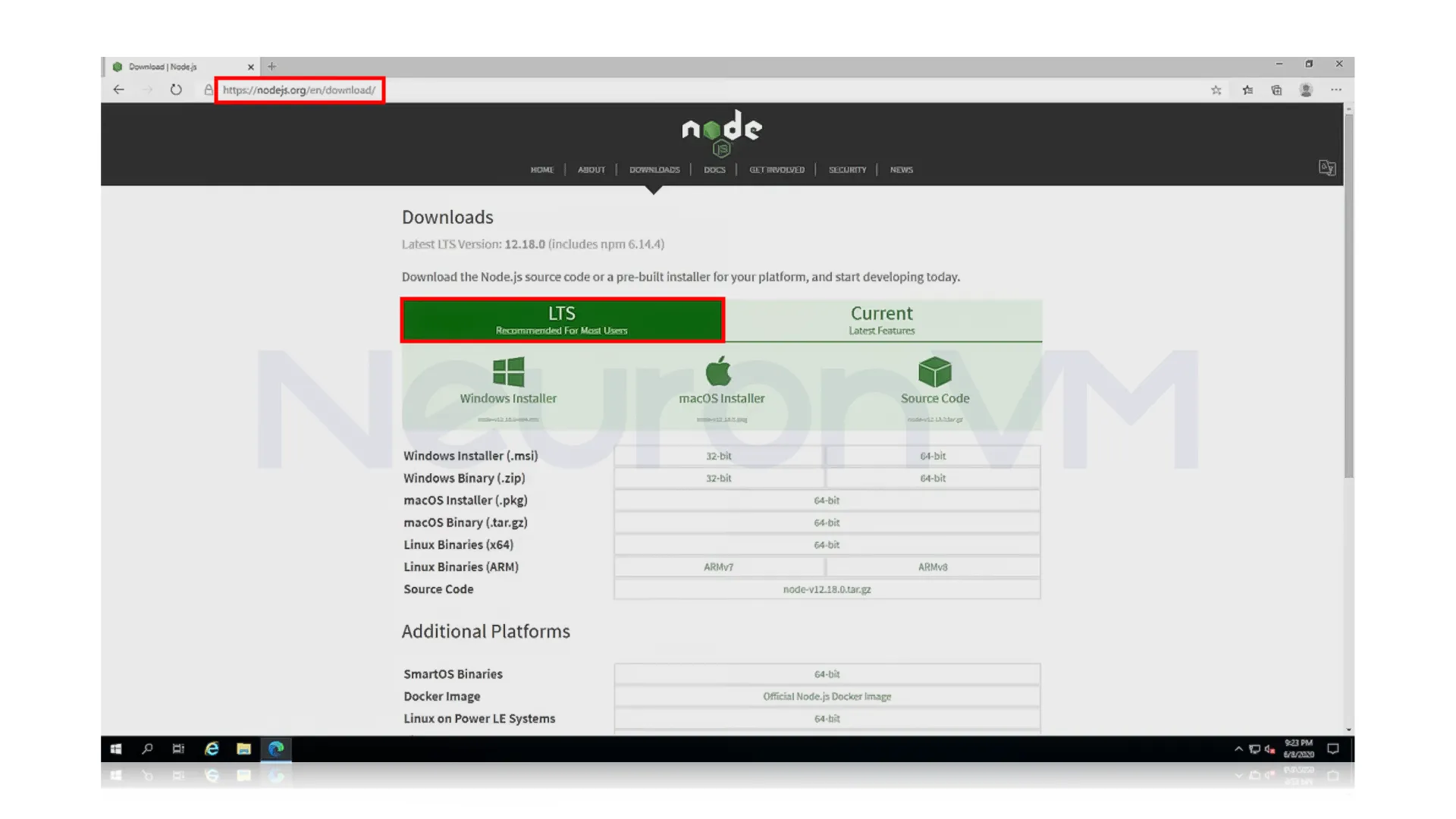Add page to favorites star icon

pos(1216,90)
